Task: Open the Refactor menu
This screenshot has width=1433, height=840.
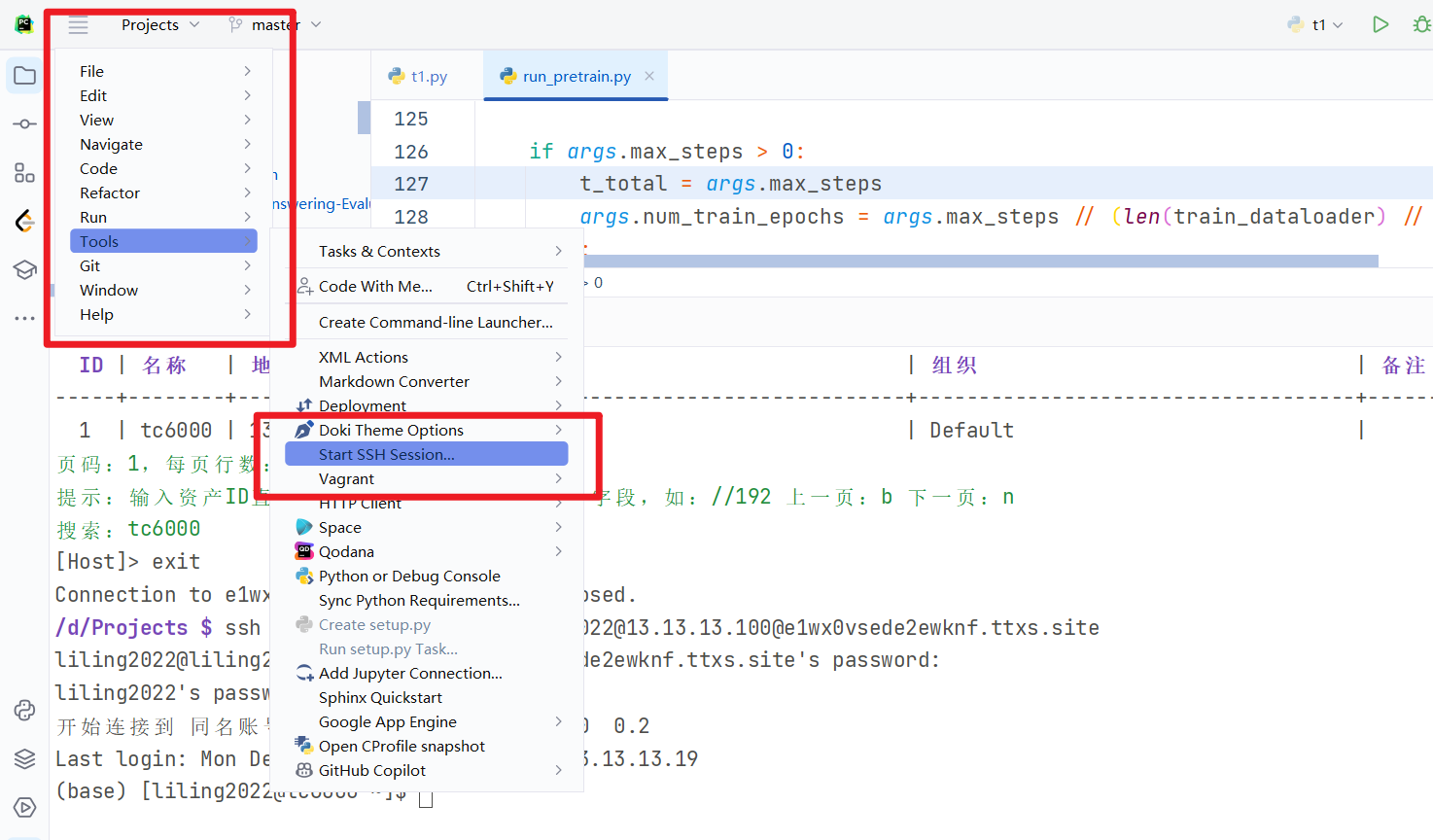Action: pos(163,192)
